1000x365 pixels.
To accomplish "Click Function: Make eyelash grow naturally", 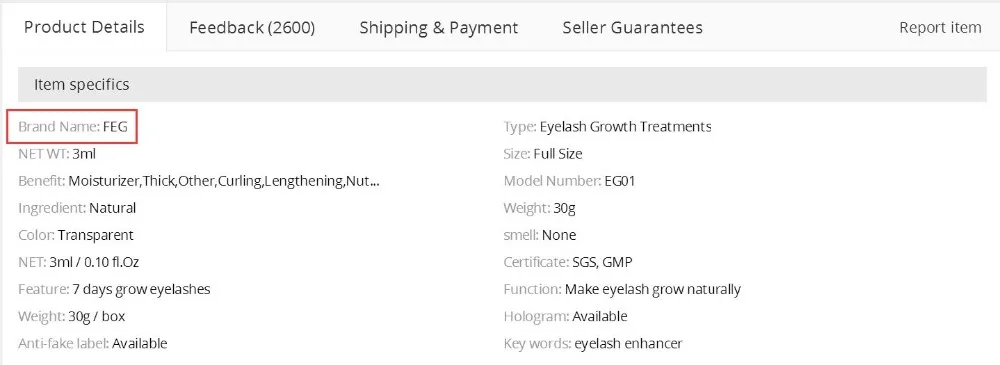I will tap(622, 289).
